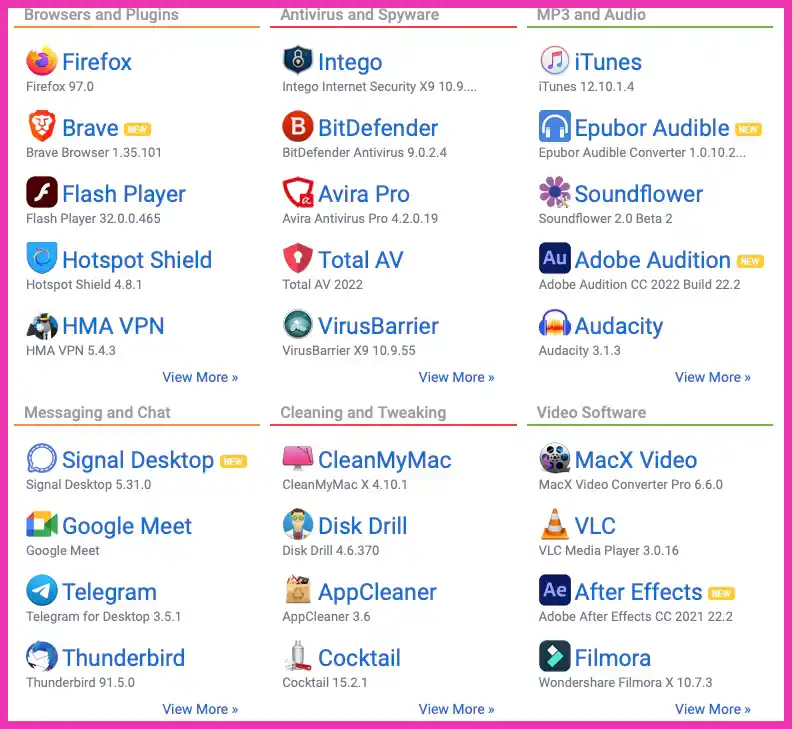
Task: Click the Soundflower purple flower icon
Action: (x=555, y=192)
